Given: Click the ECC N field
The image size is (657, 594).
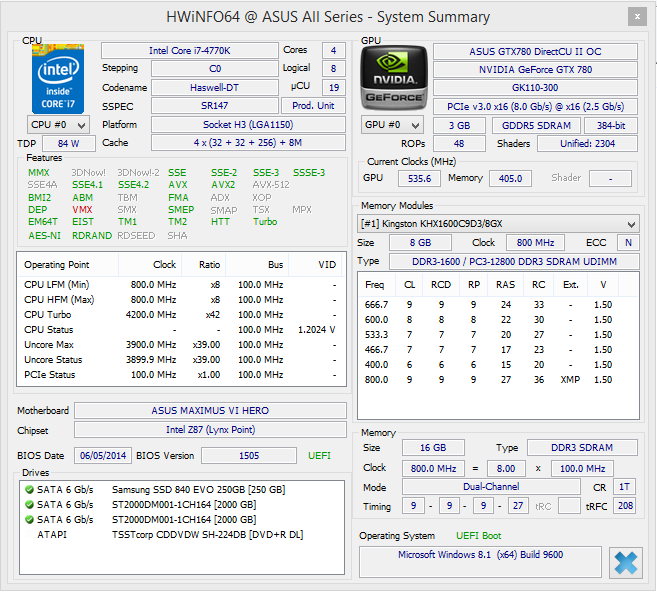Looking at the screenshot, I should [628, 243].
